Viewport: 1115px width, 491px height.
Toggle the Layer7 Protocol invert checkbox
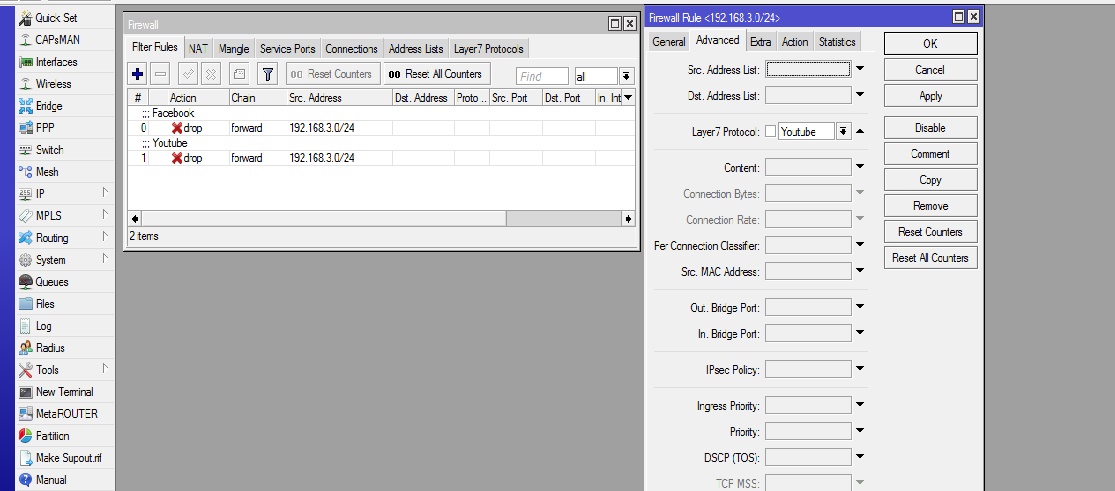coord(770,132)
